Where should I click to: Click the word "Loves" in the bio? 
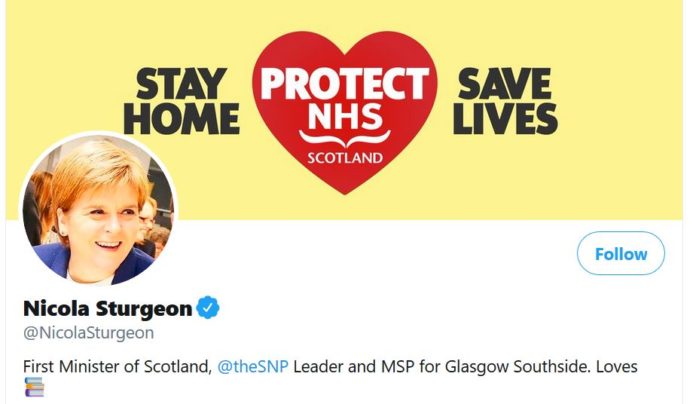(617, 367)
